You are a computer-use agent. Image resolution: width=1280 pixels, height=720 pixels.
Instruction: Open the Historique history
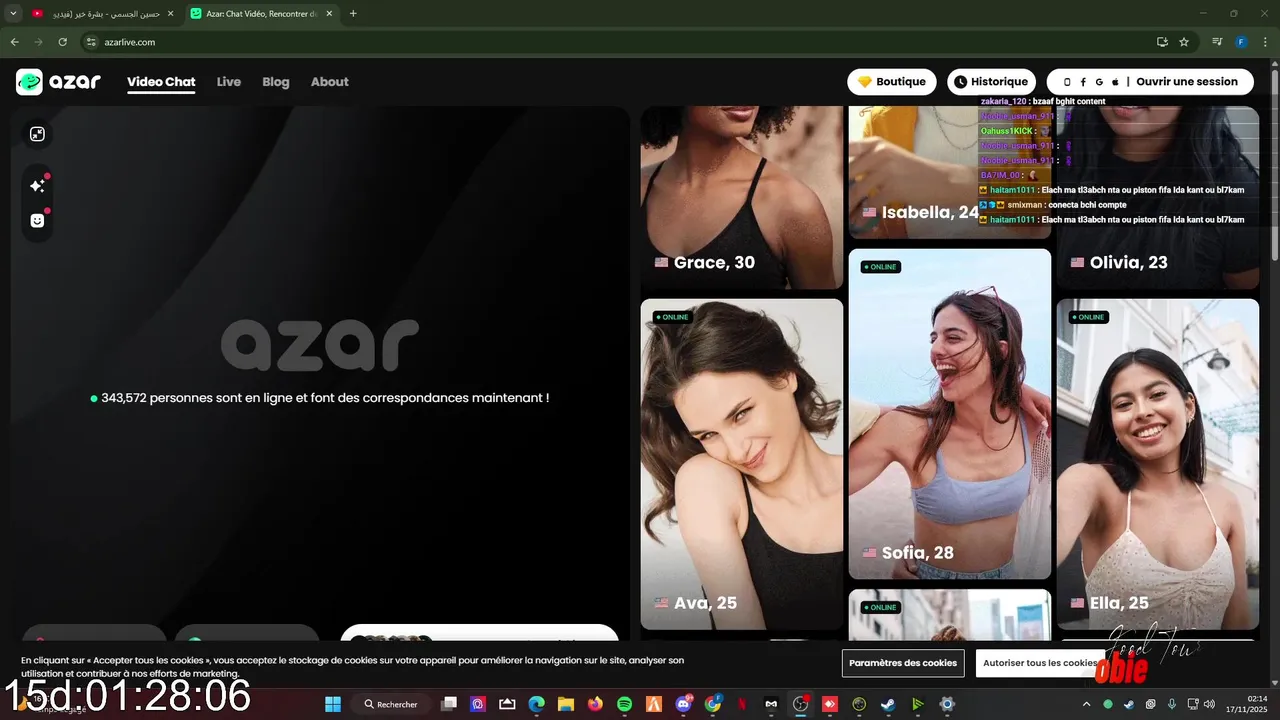[x=991, y=82]
